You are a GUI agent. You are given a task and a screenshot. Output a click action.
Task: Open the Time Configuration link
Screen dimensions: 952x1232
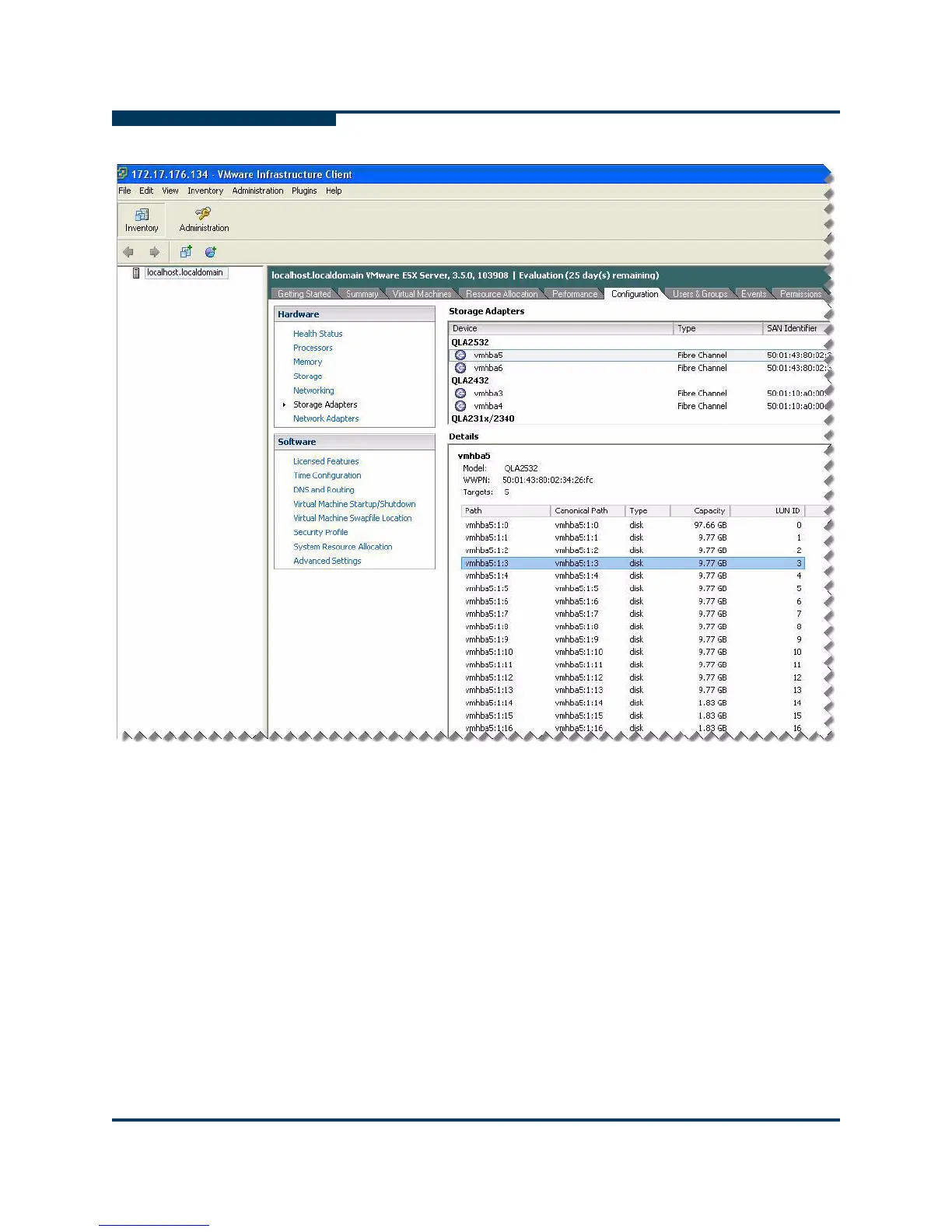point(327,475)
